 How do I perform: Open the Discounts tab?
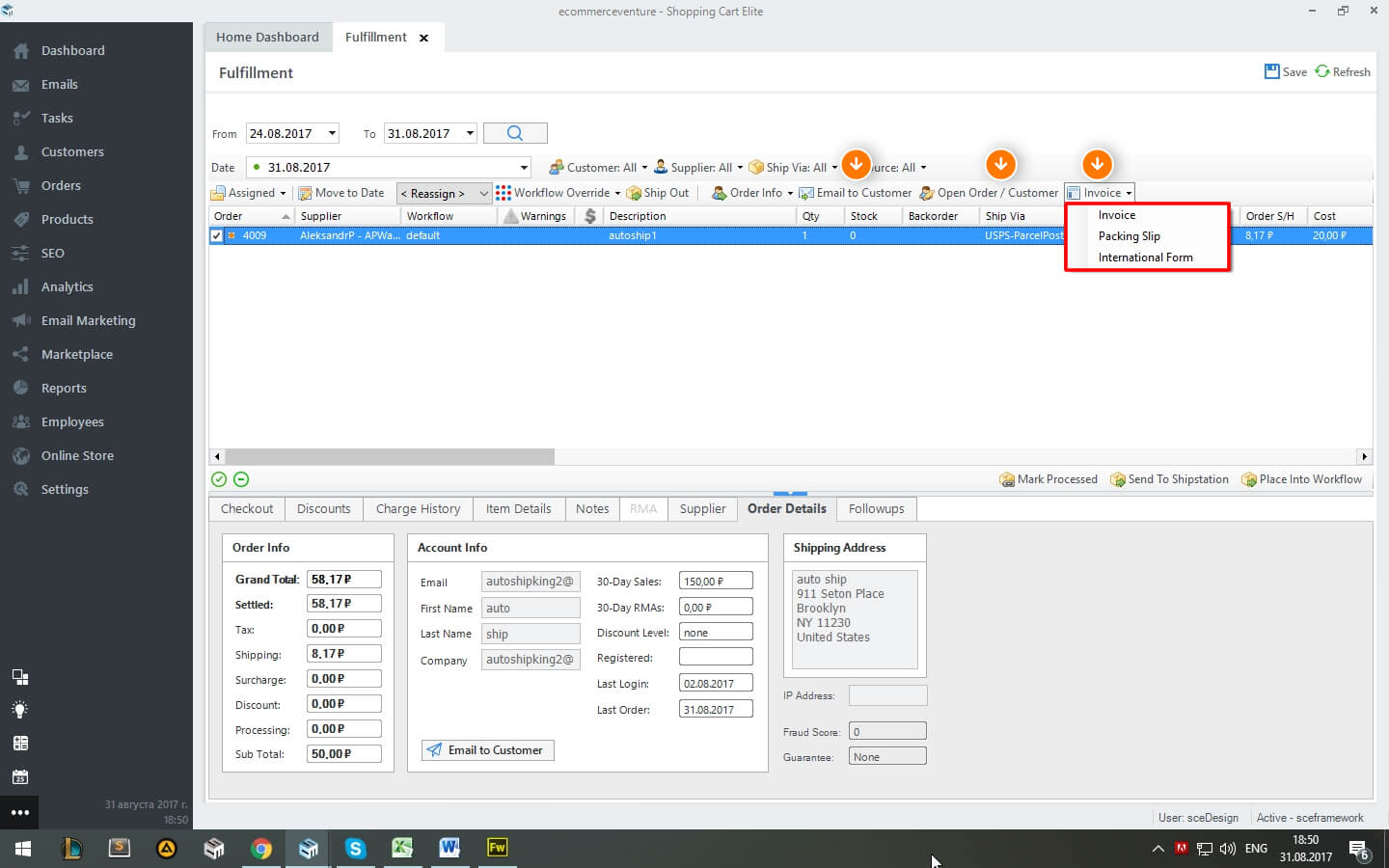[x=324, y=508]
